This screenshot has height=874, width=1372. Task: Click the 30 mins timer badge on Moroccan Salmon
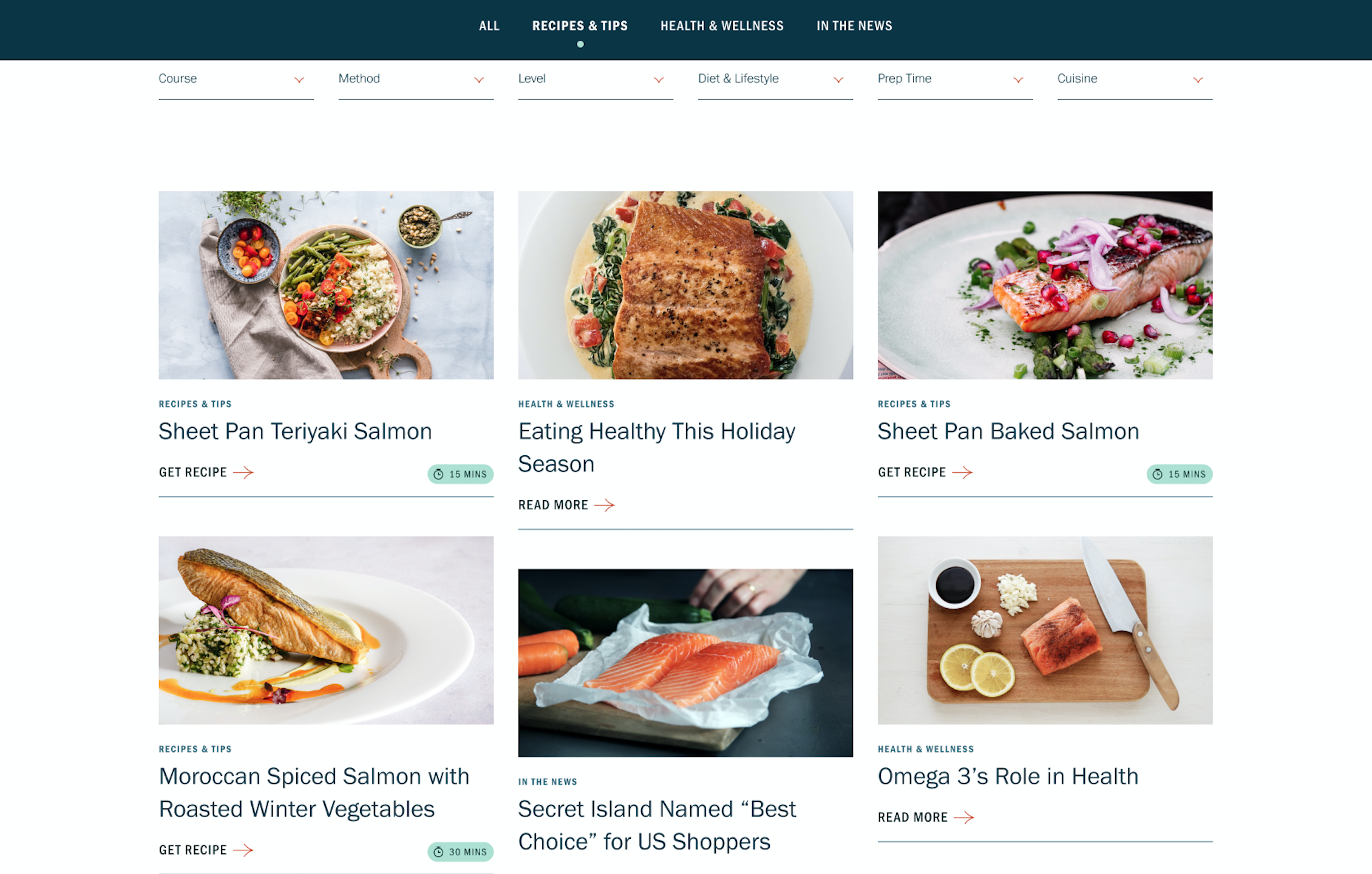(x=460, y=852)
